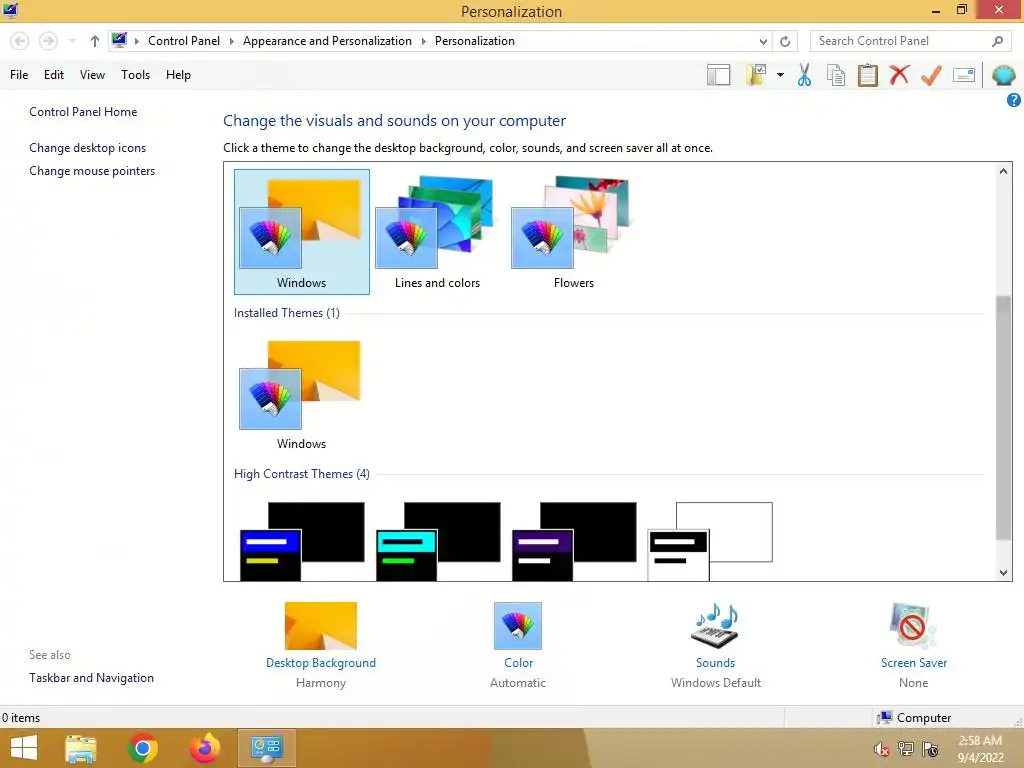The height and width of the screenshot is (768, 1024).
Task: Toggle the navigation pane layout icon
Action: click(x=718, y=75)
